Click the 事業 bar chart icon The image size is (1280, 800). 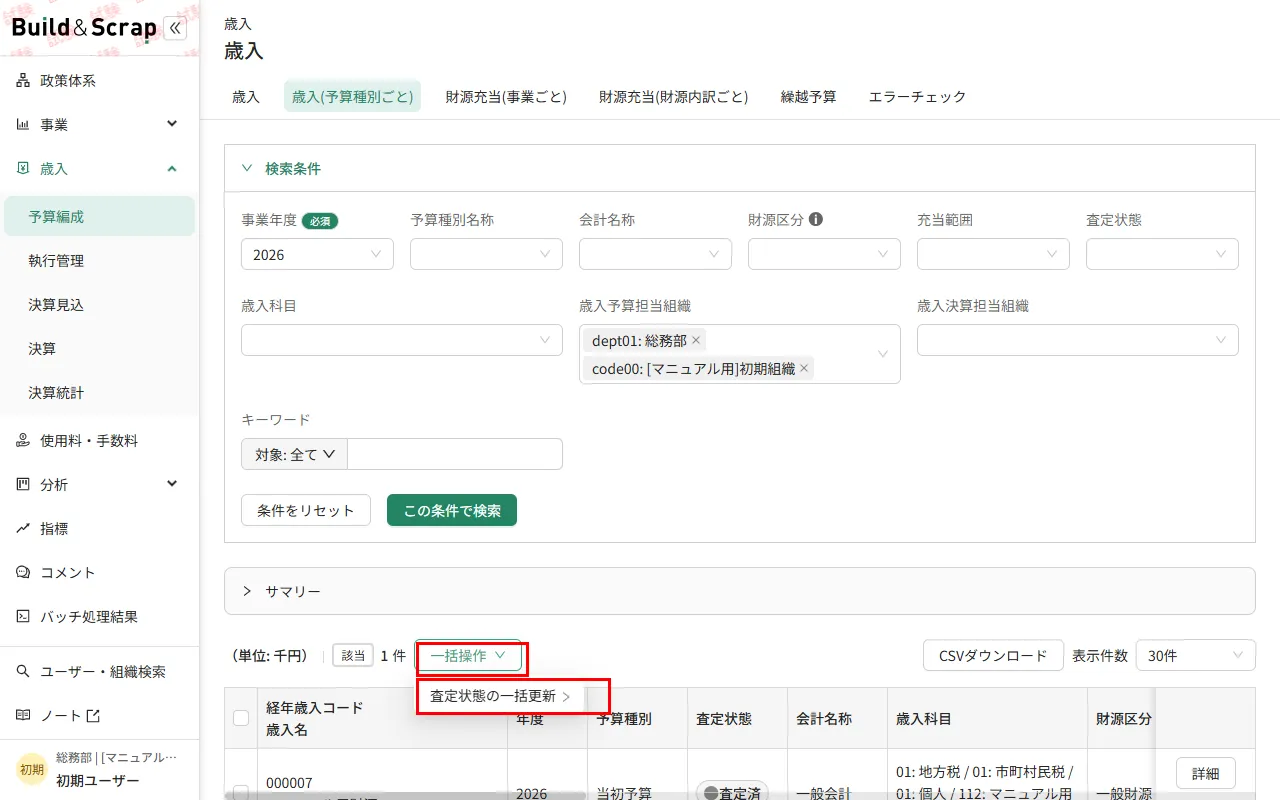pos(23,125)
